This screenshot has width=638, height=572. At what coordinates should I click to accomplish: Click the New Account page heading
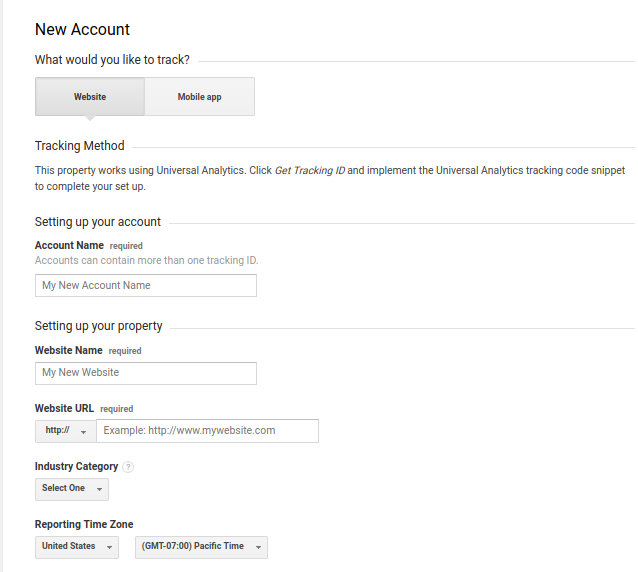(x=82, y=30)
